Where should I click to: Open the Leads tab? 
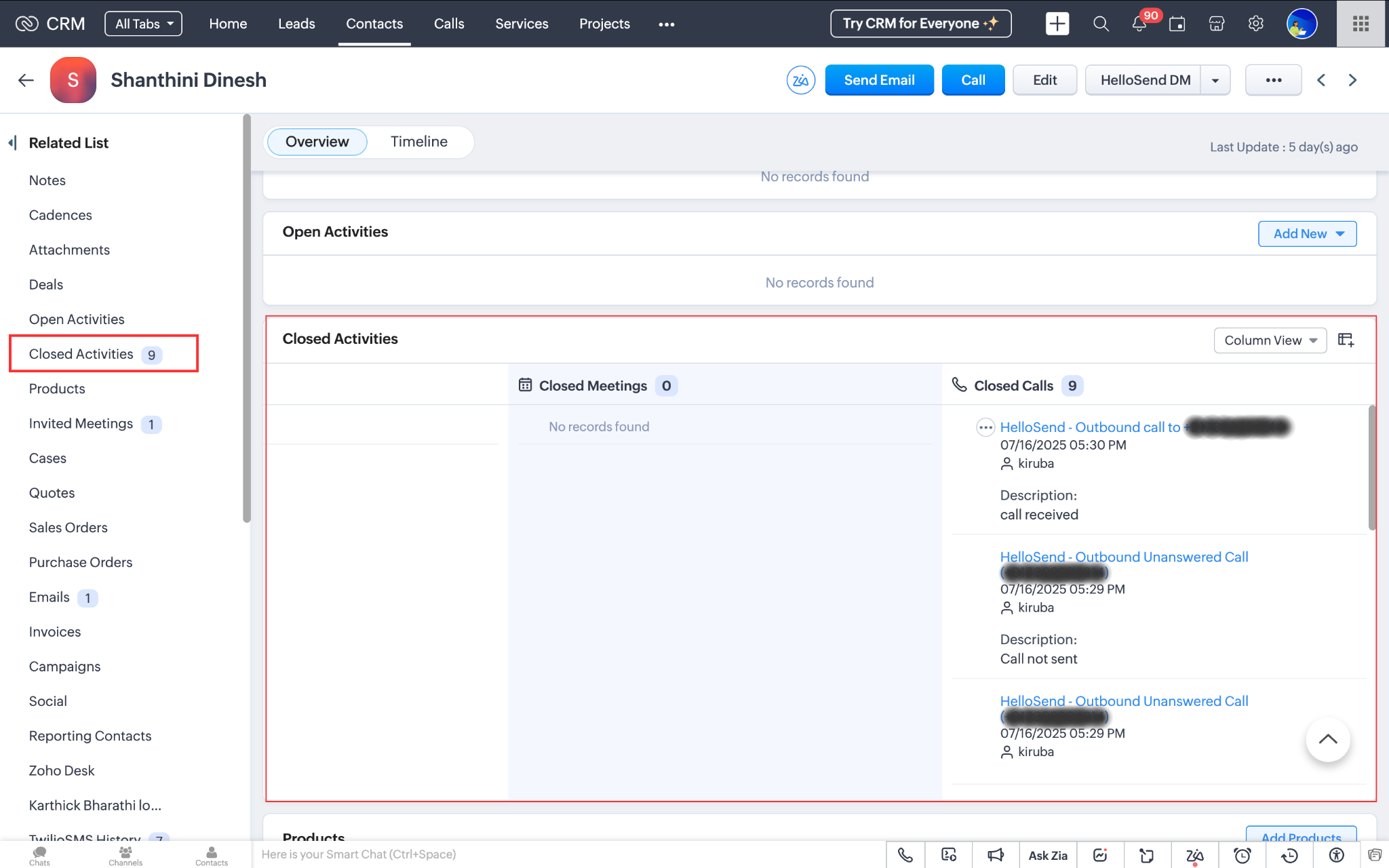[296, 24]
